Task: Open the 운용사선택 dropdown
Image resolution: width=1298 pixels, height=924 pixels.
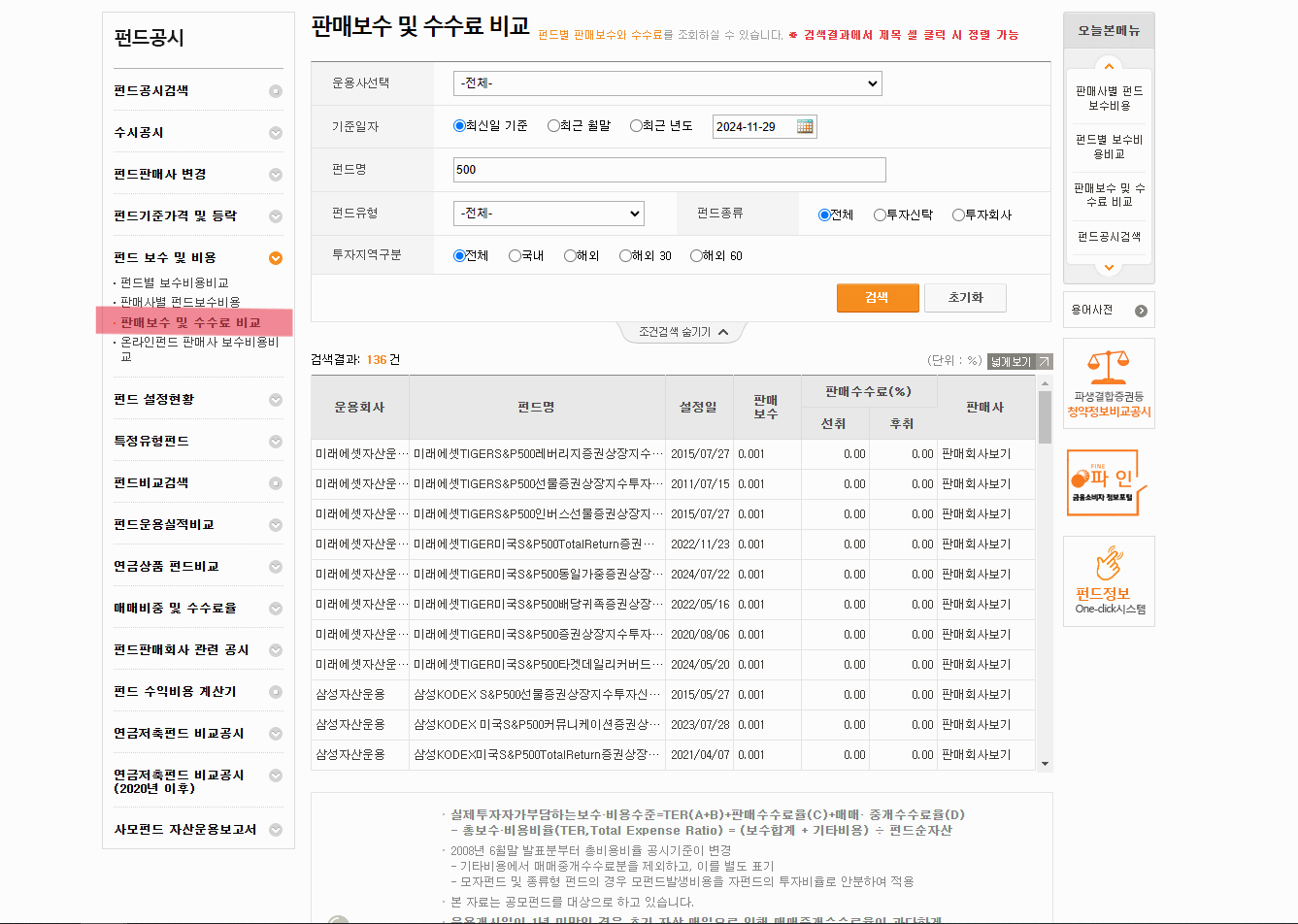Action: pos(667,83)
